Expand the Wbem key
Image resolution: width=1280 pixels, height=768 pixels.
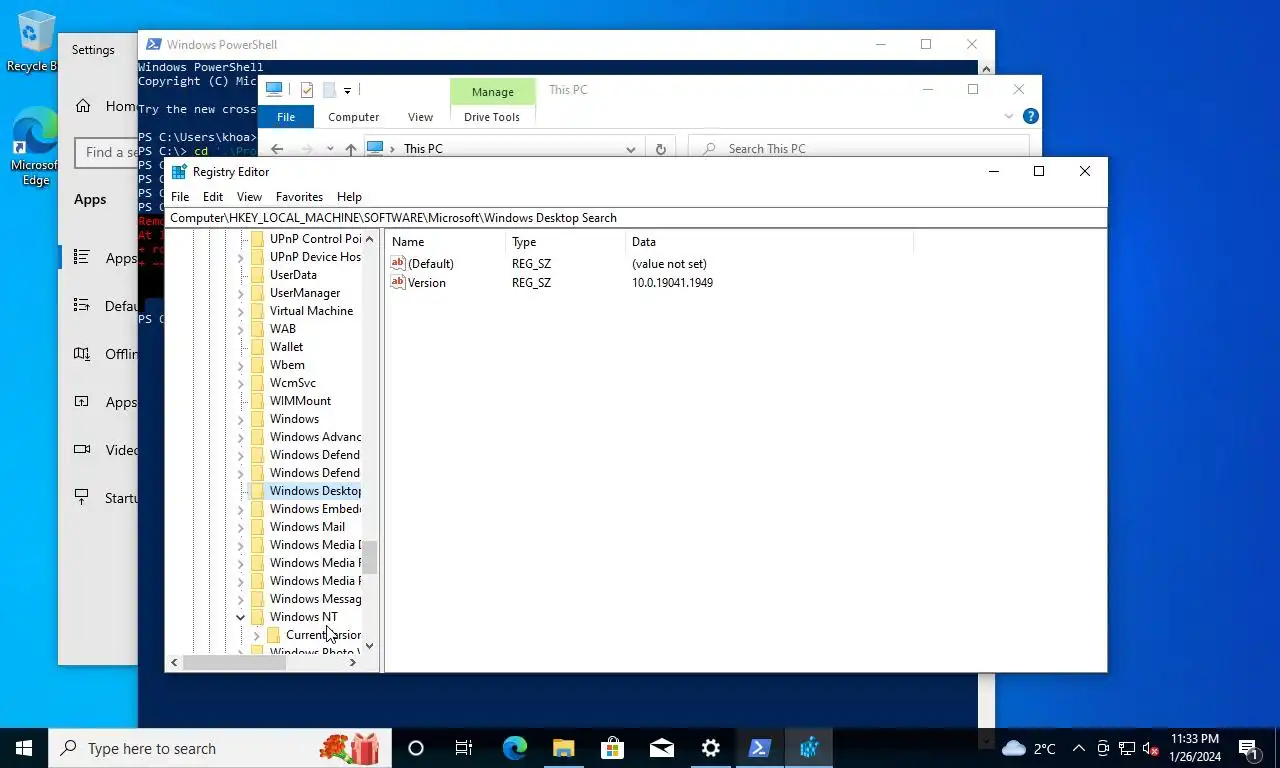240,365
